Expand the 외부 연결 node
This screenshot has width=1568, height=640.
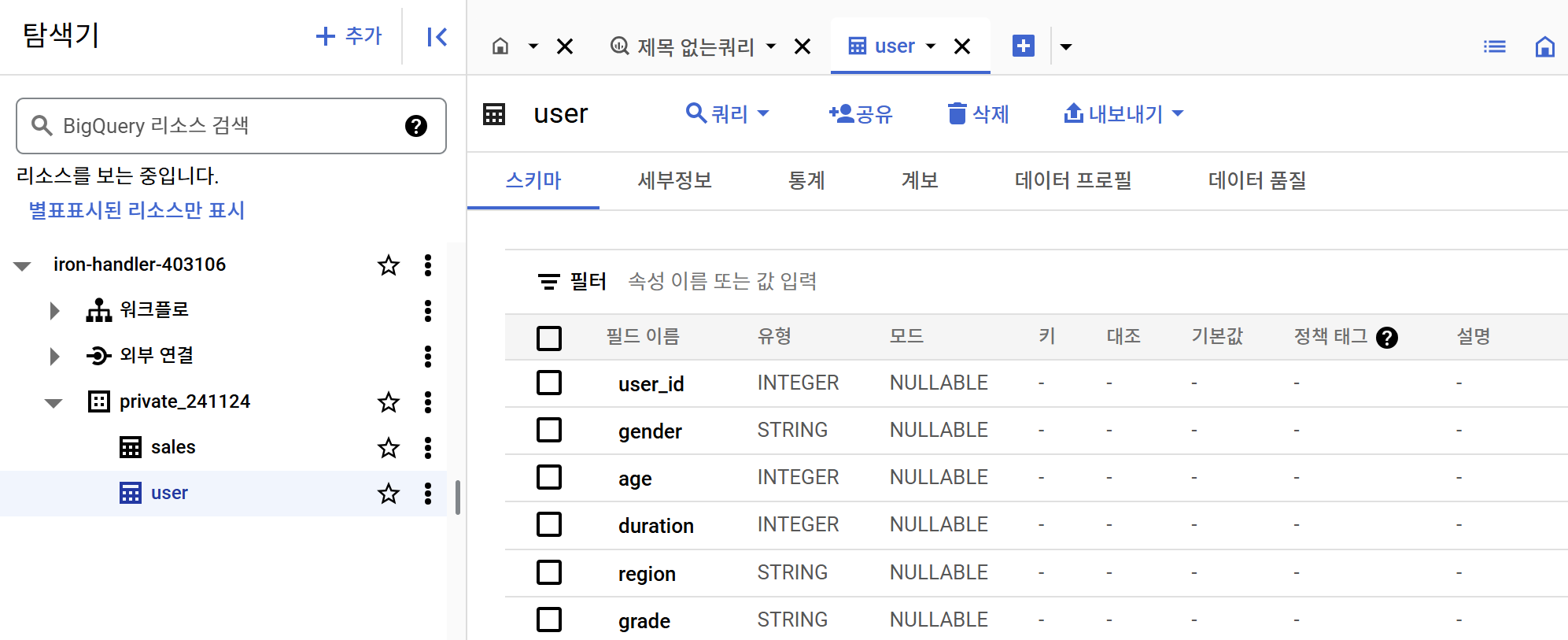coord(54,357)
